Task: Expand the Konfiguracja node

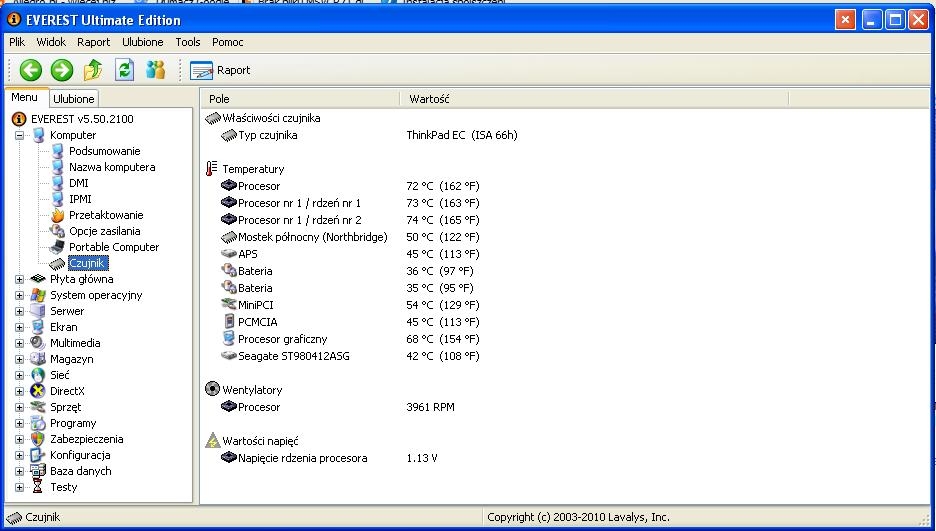Action: [19, 456]
